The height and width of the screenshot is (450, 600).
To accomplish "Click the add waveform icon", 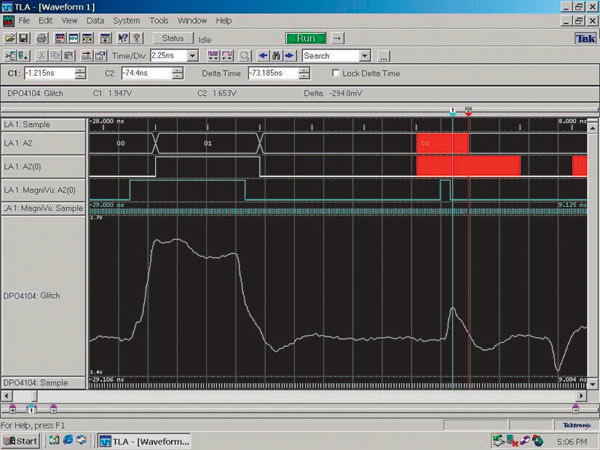I will (x=10, y=56).
